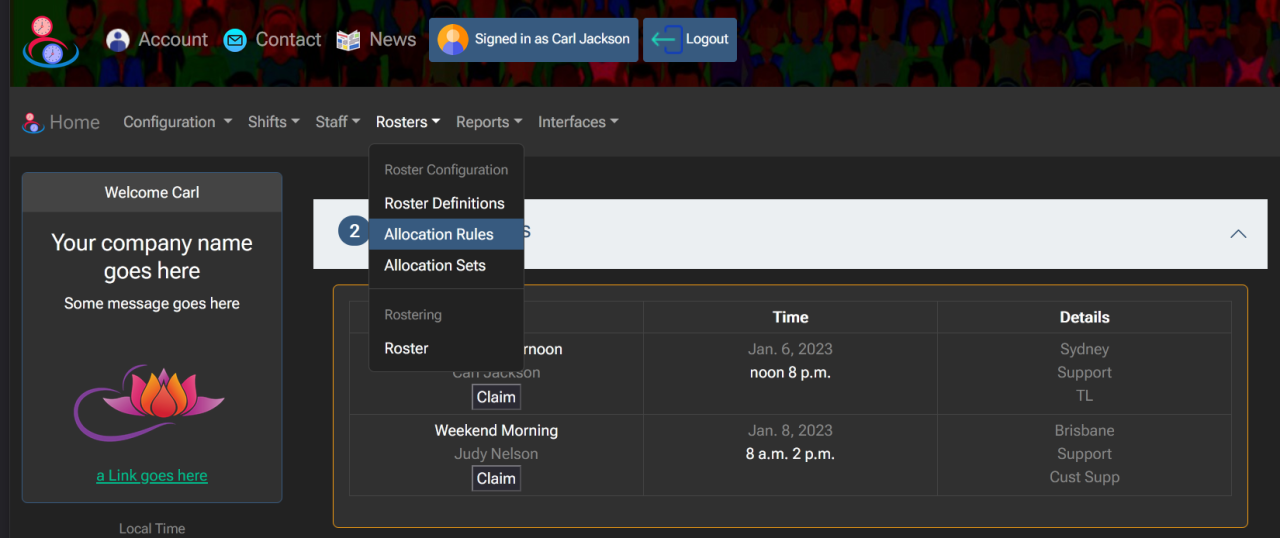The width and height of the screenshot is (1280, 538).
Task: Click the Logout arrow icon
Action: (x=666, y=40)
